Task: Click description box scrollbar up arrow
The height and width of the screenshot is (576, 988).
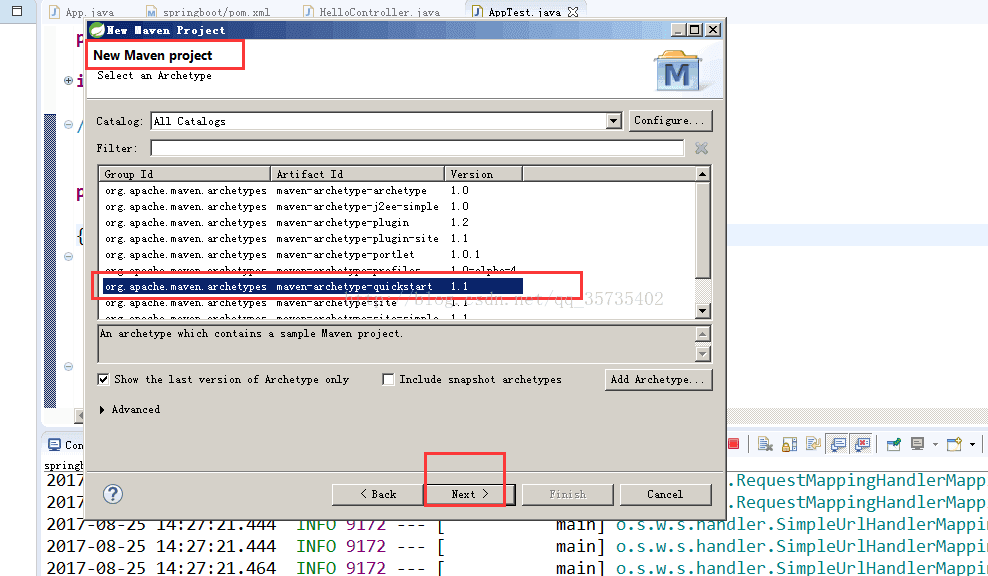Action: click(703, 334)
